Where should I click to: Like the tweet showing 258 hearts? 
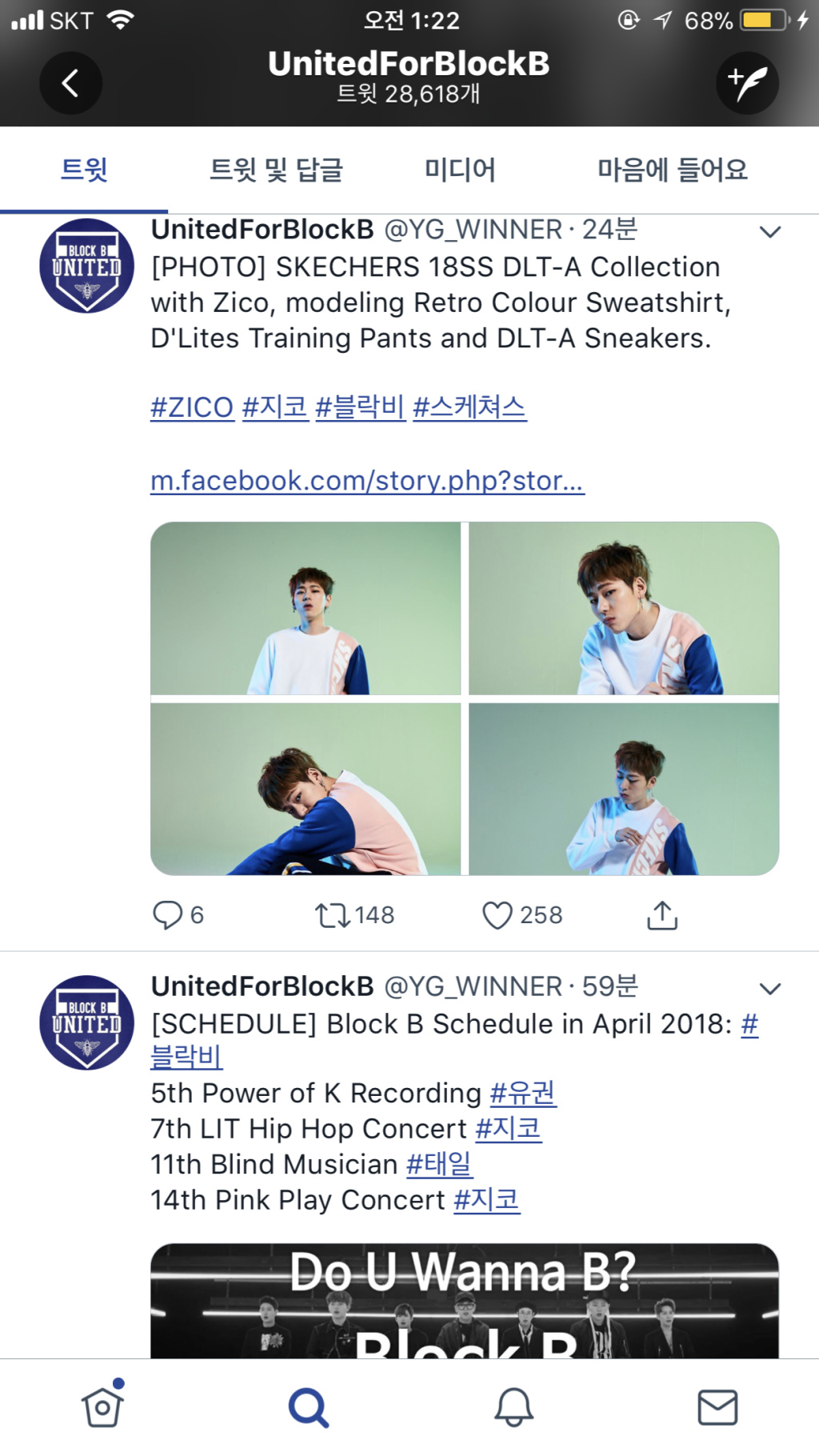pyautogui.click(x=522, y=915)
